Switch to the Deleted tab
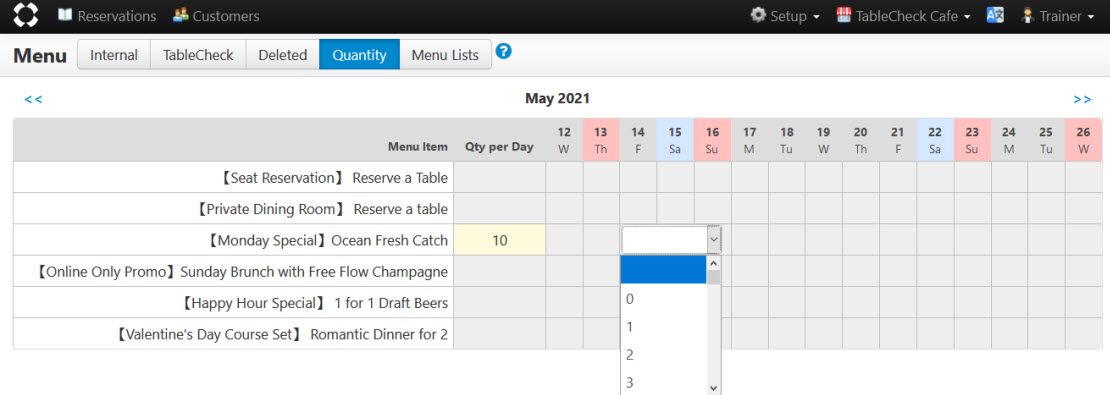 click(282, 55)
